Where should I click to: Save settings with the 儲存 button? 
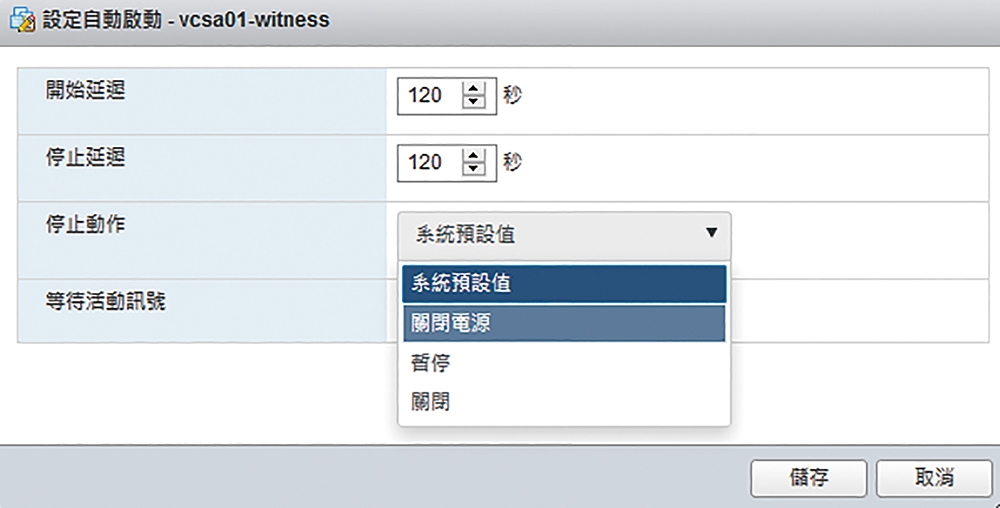click(x=809, y=478)
